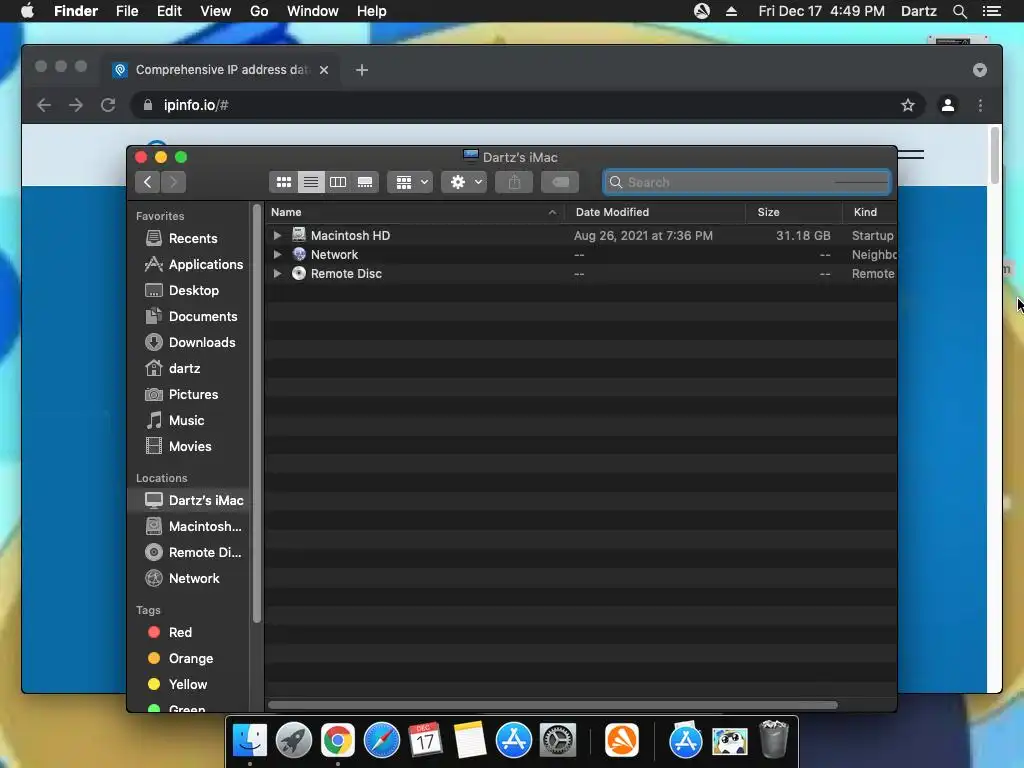Open the Edit menu
The width and height of the screenshot is (1024, 768).
[x=169, y=11]
